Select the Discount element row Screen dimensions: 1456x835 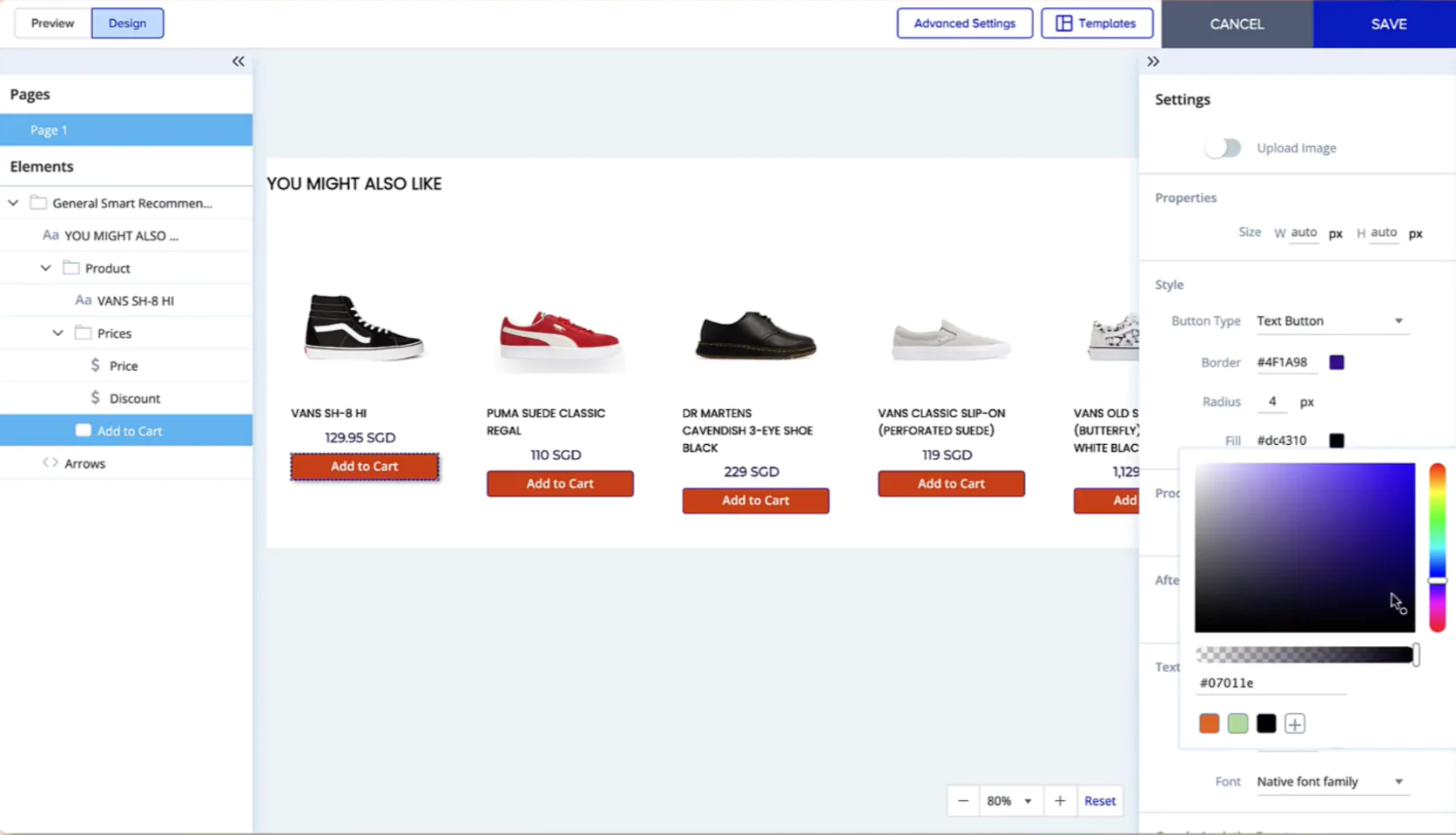tap(126, 398)
